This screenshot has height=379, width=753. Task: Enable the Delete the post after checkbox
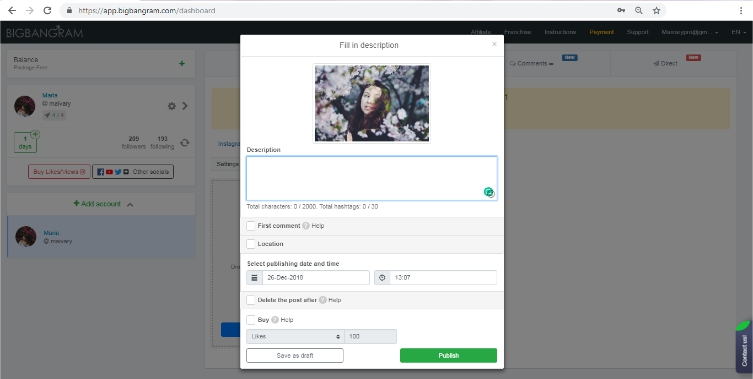(251, 300)
